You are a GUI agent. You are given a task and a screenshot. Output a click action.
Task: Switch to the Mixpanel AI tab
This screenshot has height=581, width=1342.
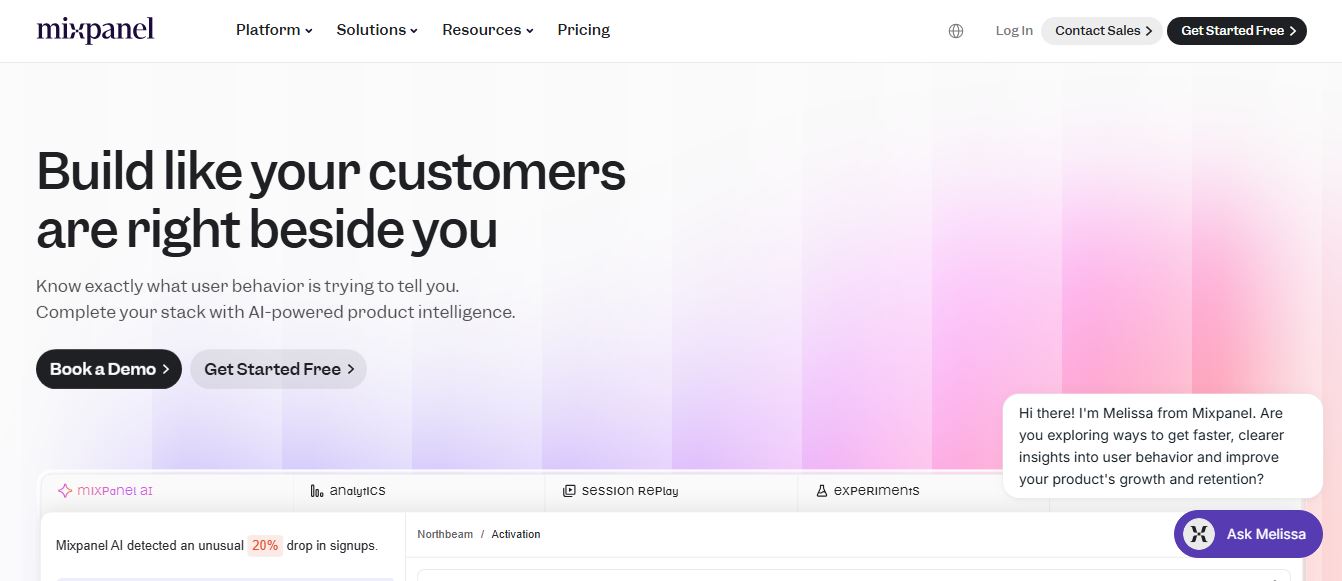point(168,491)
